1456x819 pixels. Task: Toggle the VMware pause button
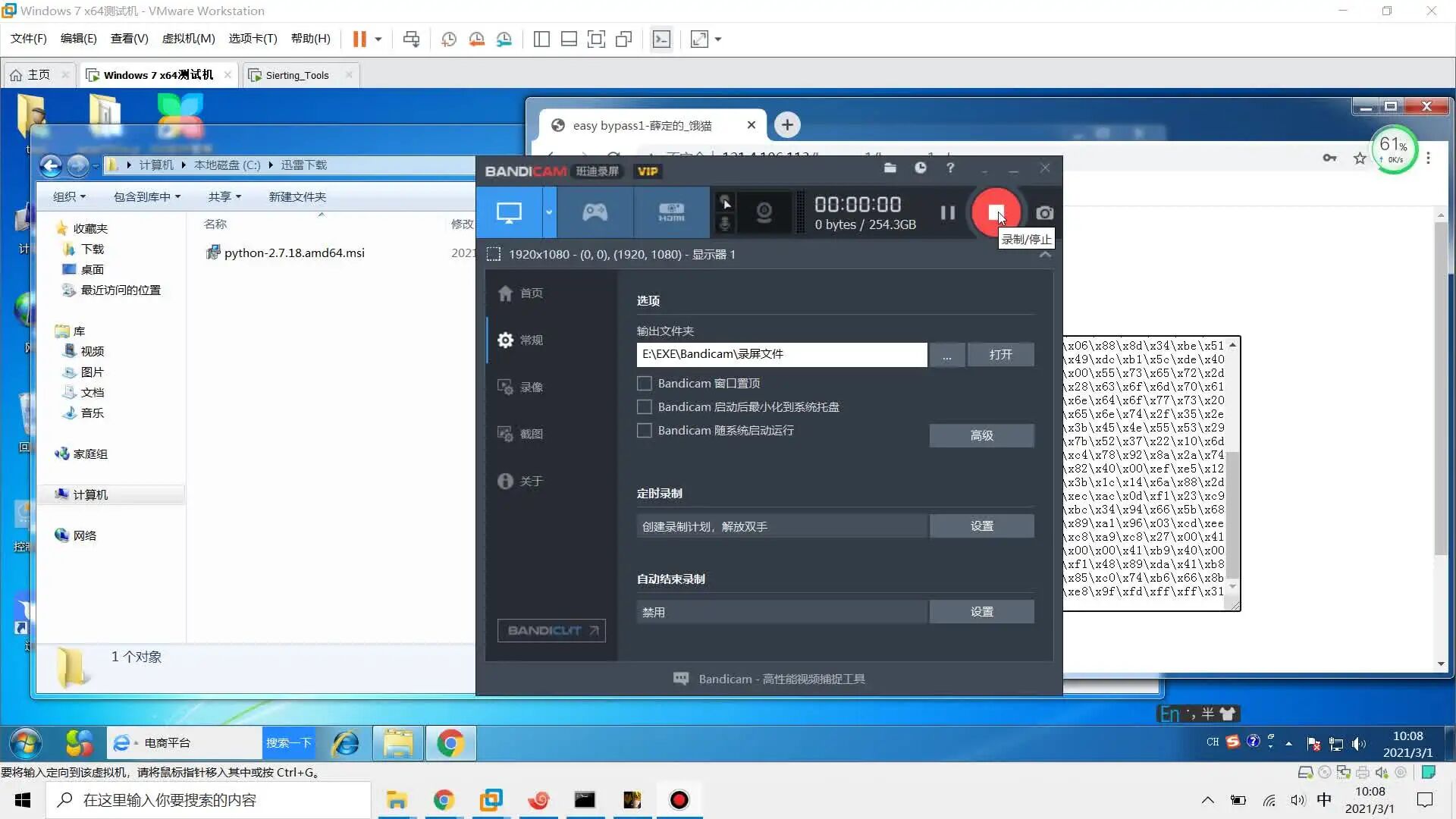(359, 39)
